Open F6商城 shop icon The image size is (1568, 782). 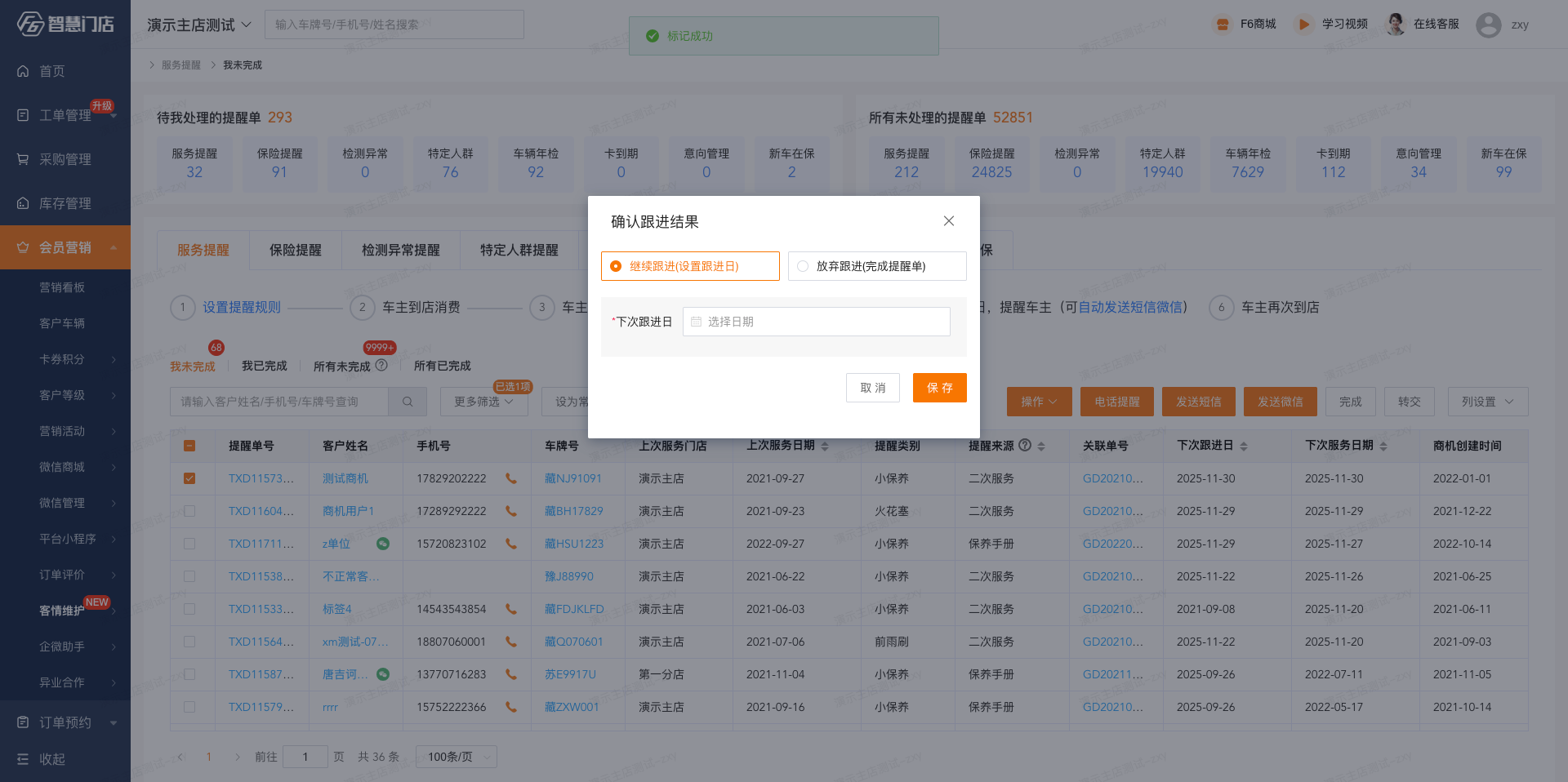pos(1223,24)
